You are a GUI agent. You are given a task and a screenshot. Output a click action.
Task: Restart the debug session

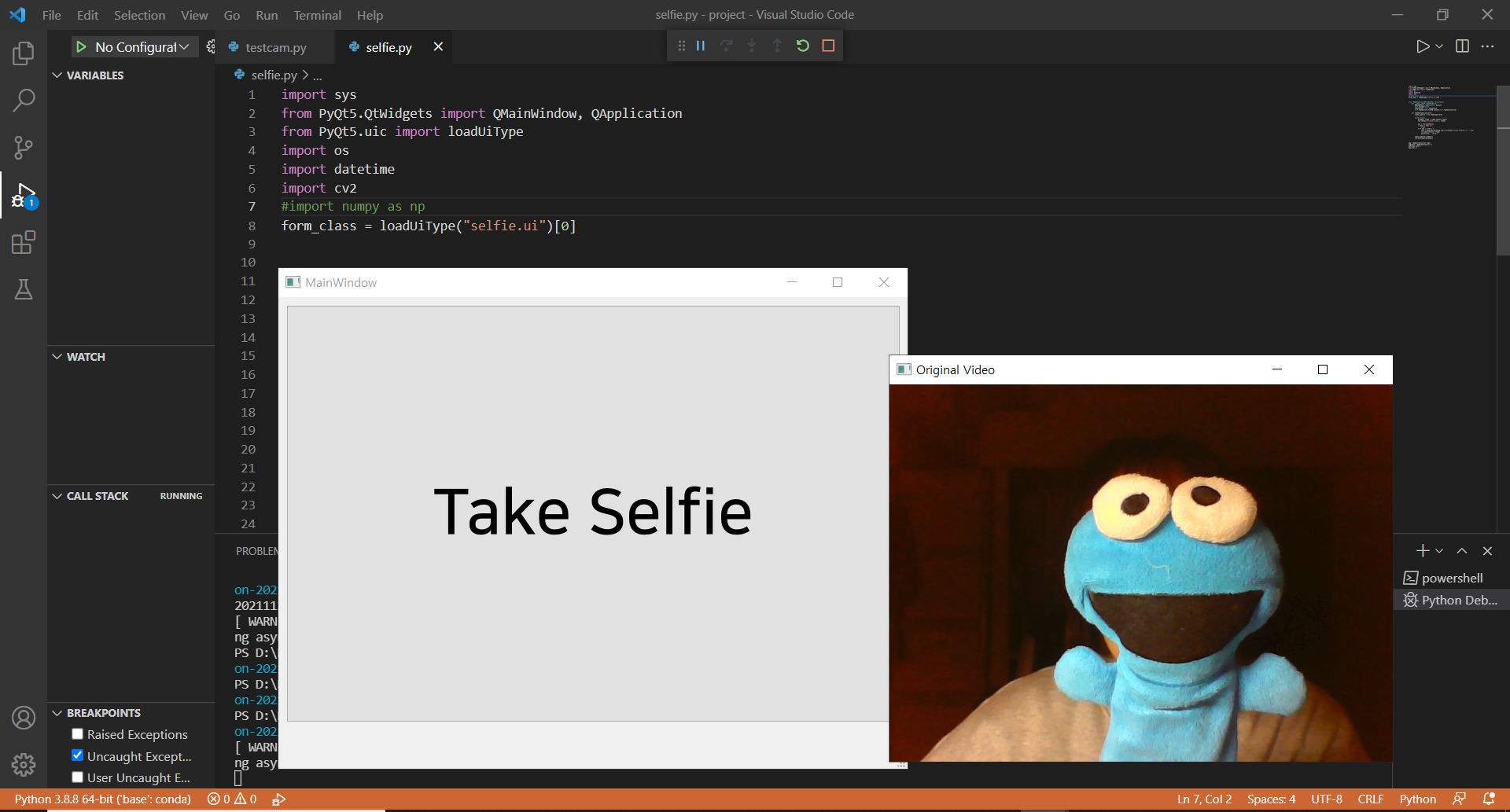[802, 46]
